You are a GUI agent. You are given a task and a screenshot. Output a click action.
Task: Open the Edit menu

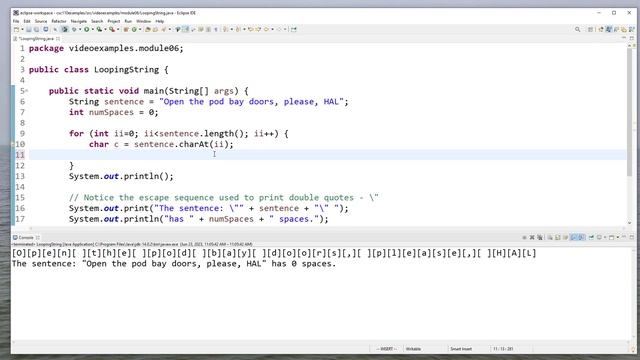tap(27, 21)
